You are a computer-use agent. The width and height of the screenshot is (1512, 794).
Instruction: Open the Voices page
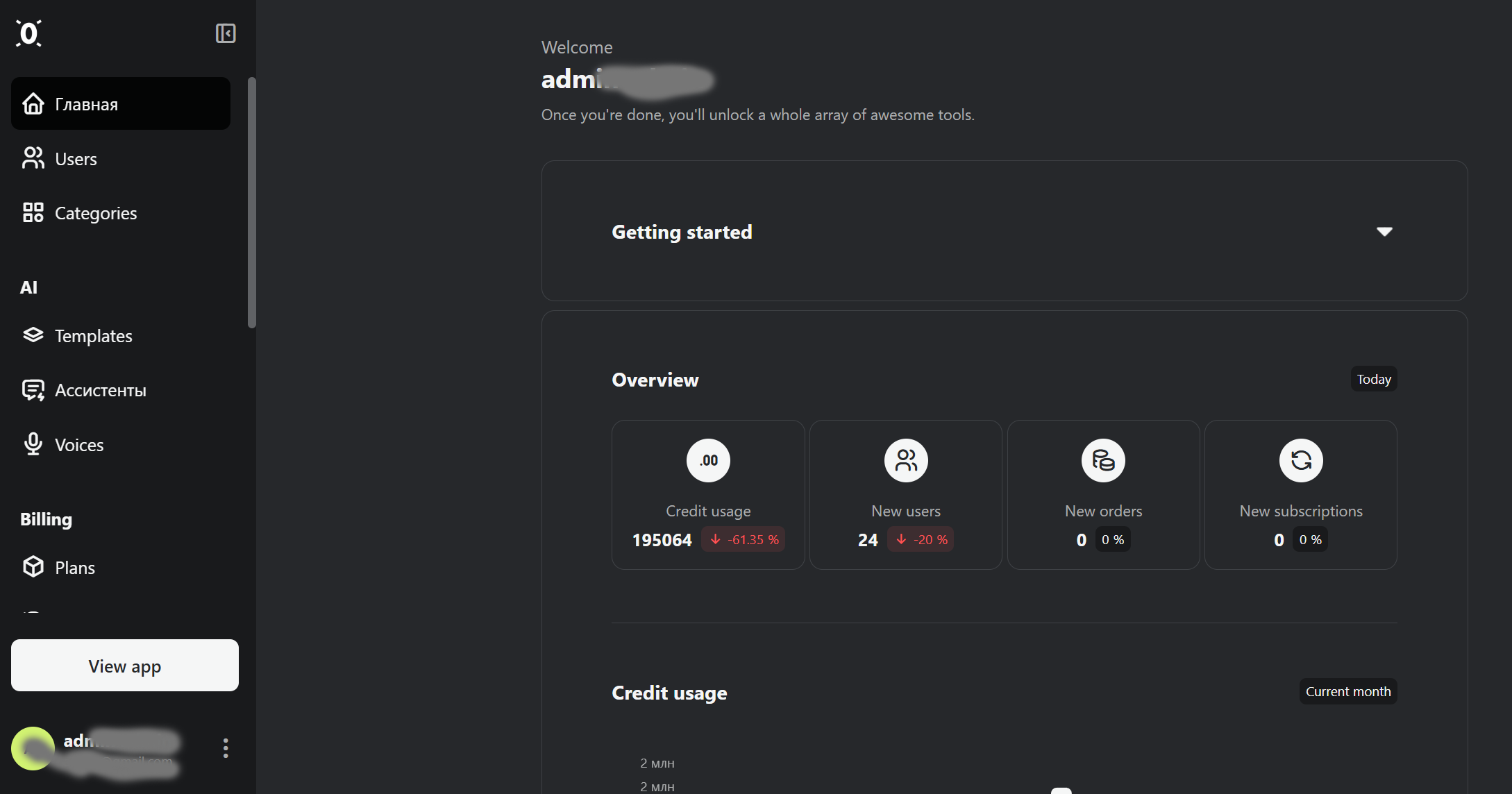point(121,445)
